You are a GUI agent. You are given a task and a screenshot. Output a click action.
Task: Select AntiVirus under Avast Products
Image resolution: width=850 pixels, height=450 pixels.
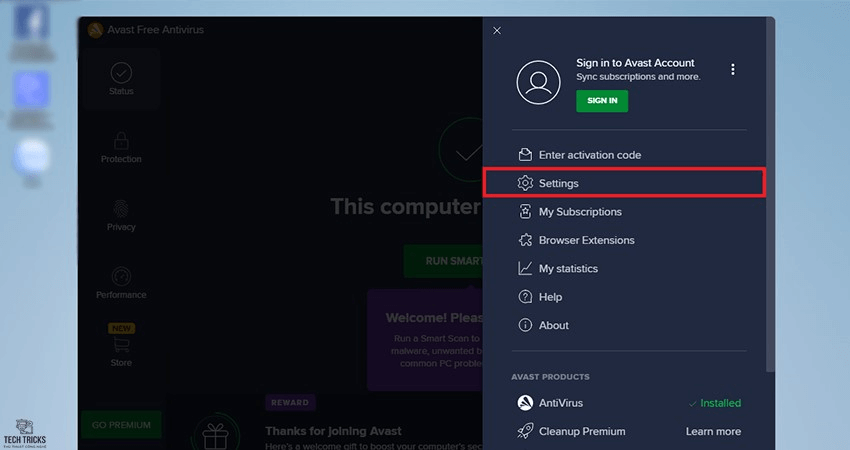point(561,403)
